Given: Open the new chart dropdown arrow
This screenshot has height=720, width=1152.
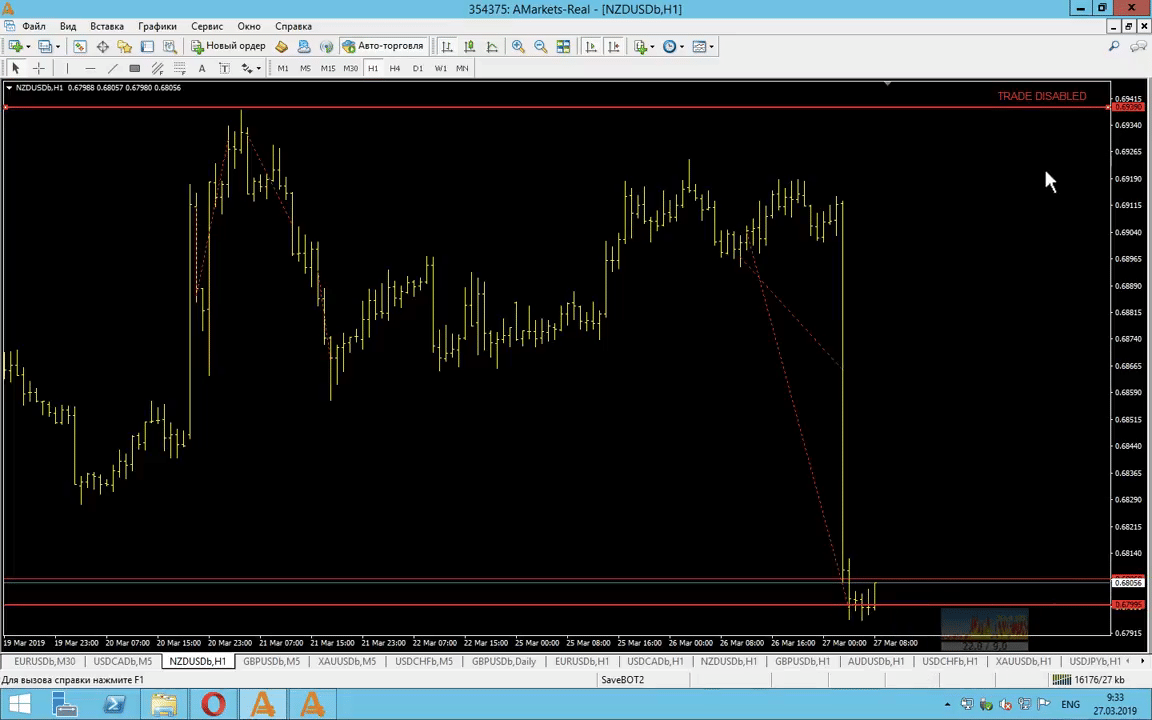Looking at the screenshot, I should pos(28,47).
